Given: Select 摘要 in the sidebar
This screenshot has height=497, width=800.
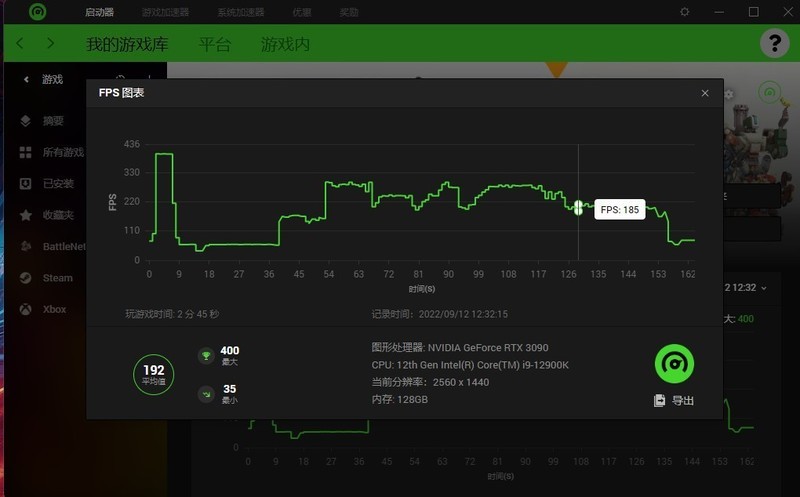Looking at the screenshot, I should tap(53, 121).
